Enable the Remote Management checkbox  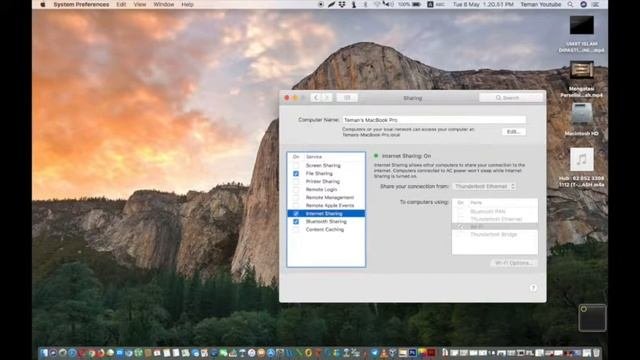(x=296, y=198)
